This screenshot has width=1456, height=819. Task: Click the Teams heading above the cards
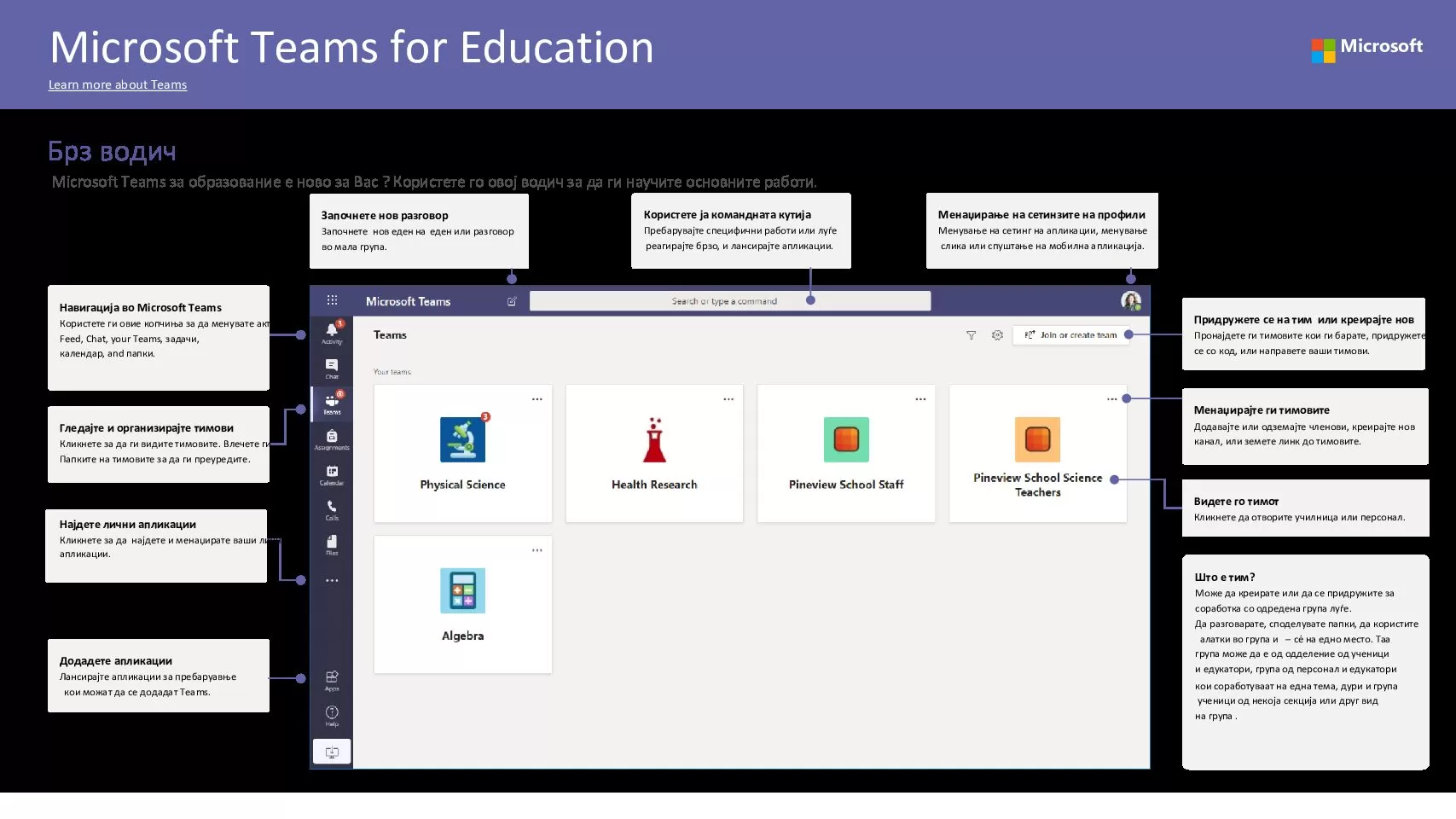click(390, 335)
